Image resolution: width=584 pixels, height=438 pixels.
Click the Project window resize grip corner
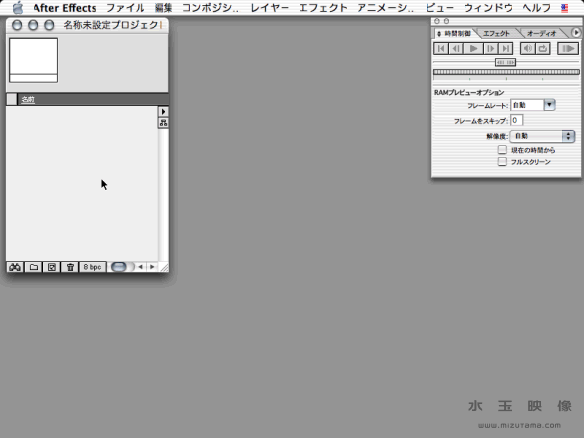point(164,267)
